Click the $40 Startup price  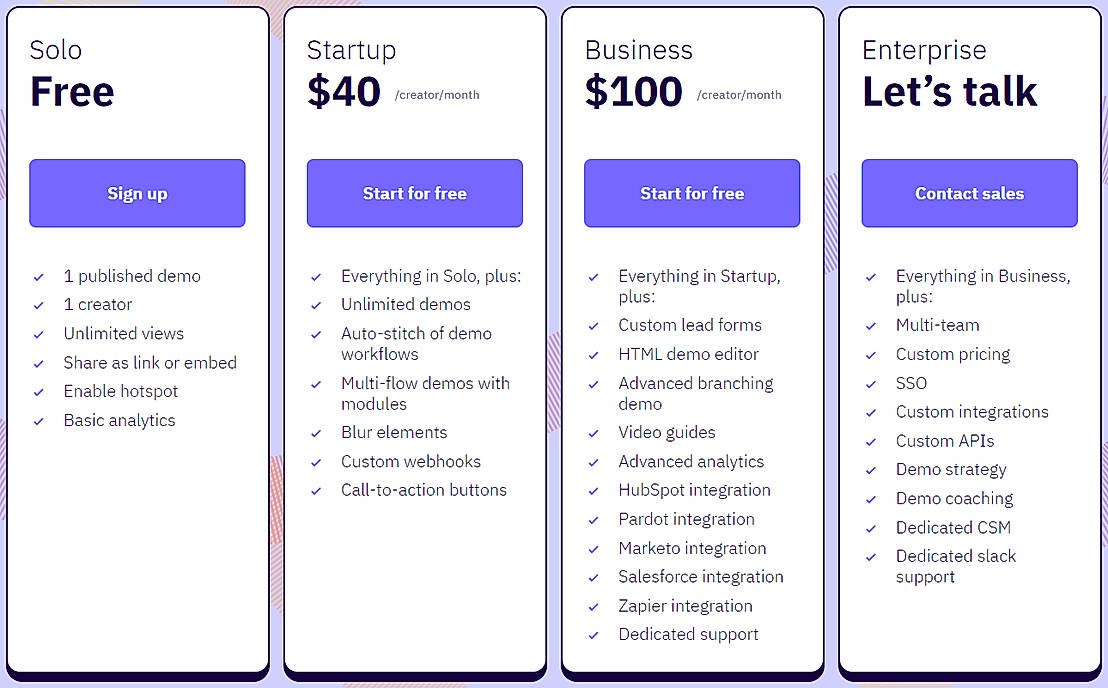(x=344, y=92)
